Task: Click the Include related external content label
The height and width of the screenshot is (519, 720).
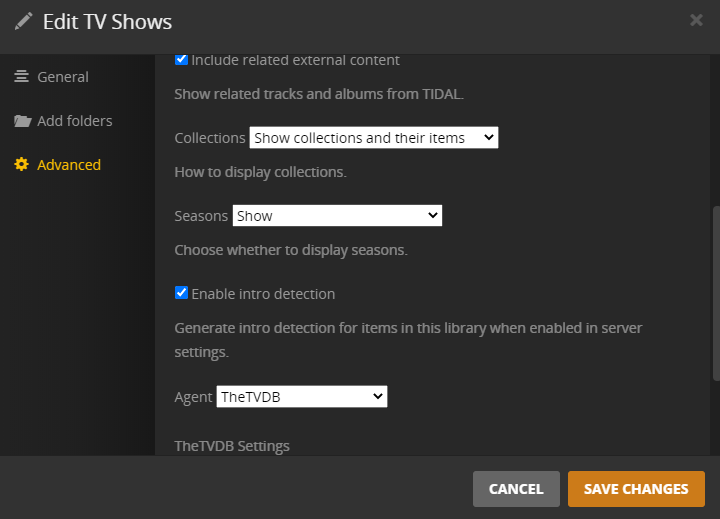Action: pos(295,60)
